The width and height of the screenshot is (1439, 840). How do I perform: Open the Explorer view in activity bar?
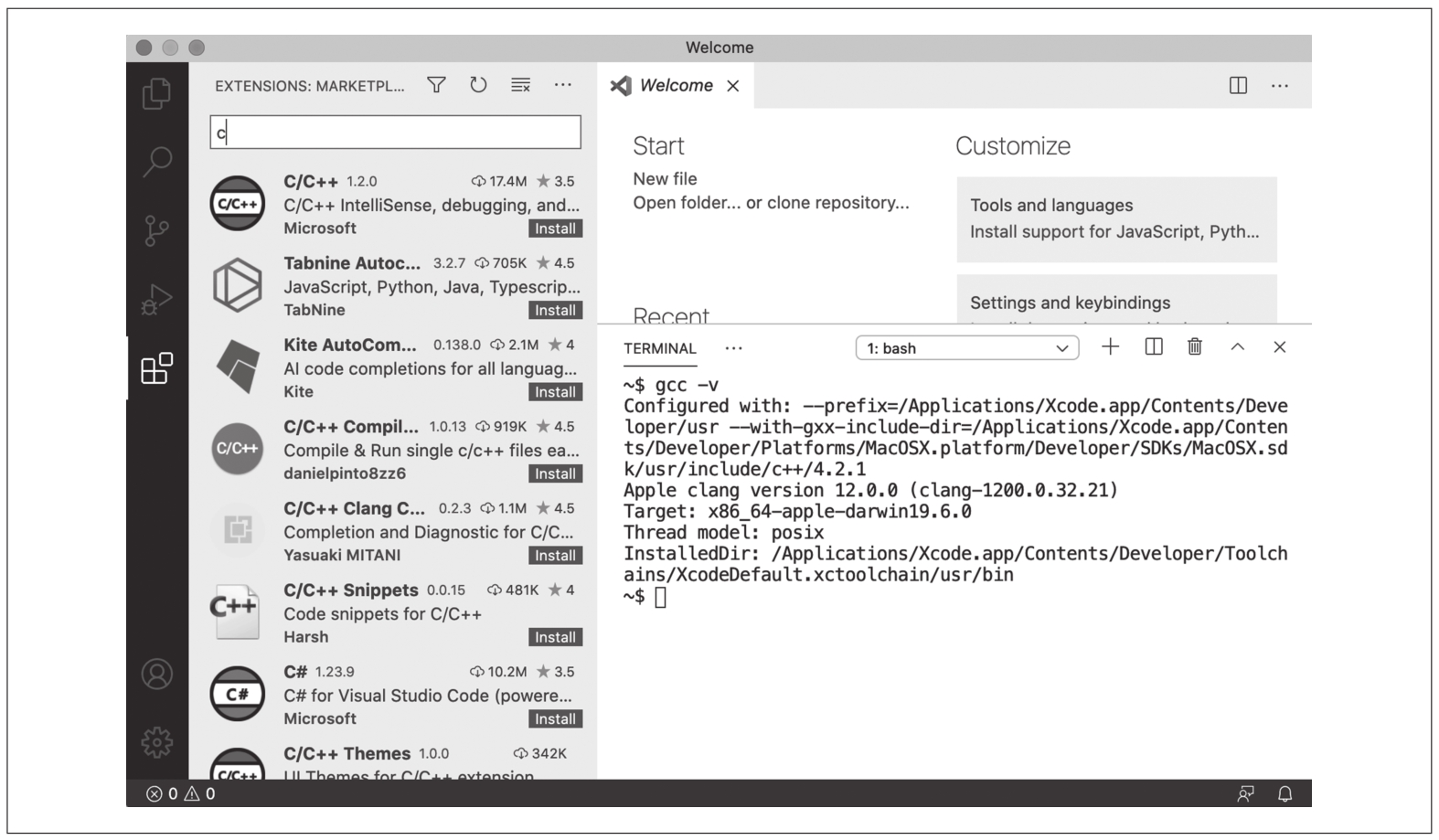click(x=156, y=93)
